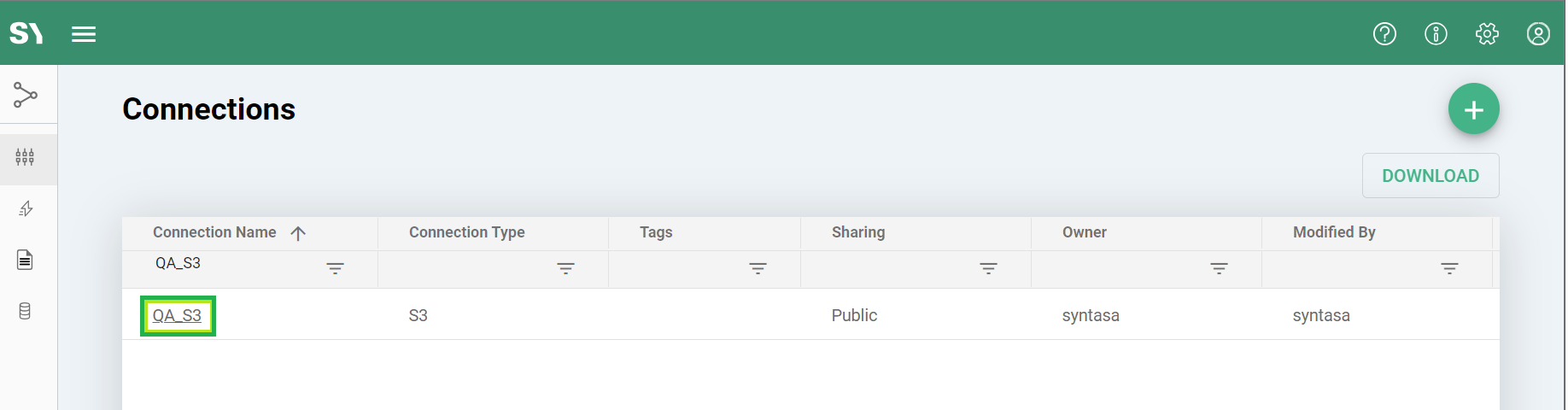Image resolution: width=1568 pixels, height=410 pixels.
Task: Open Owner column filter options
Action: tap(1219, 268)
